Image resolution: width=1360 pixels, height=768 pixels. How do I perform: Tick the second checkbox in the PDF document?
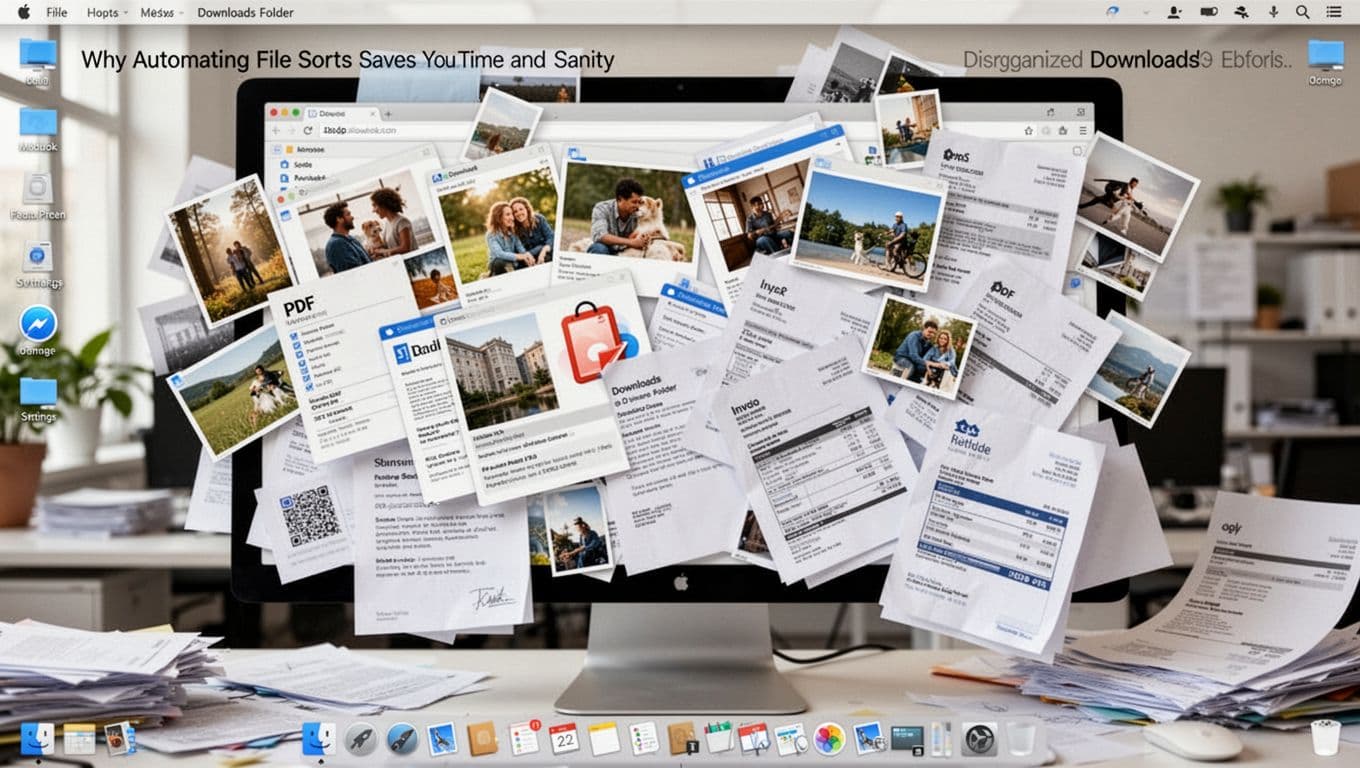point(298,346)
